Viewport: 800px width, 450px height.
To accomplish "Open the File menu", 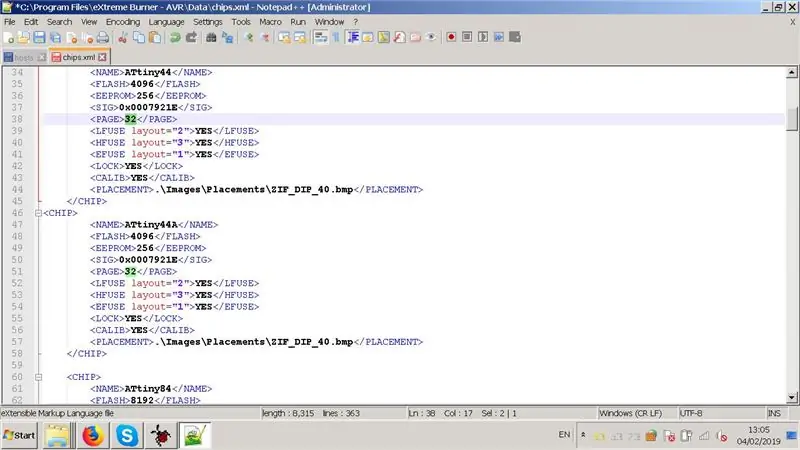I will (10, 22).
